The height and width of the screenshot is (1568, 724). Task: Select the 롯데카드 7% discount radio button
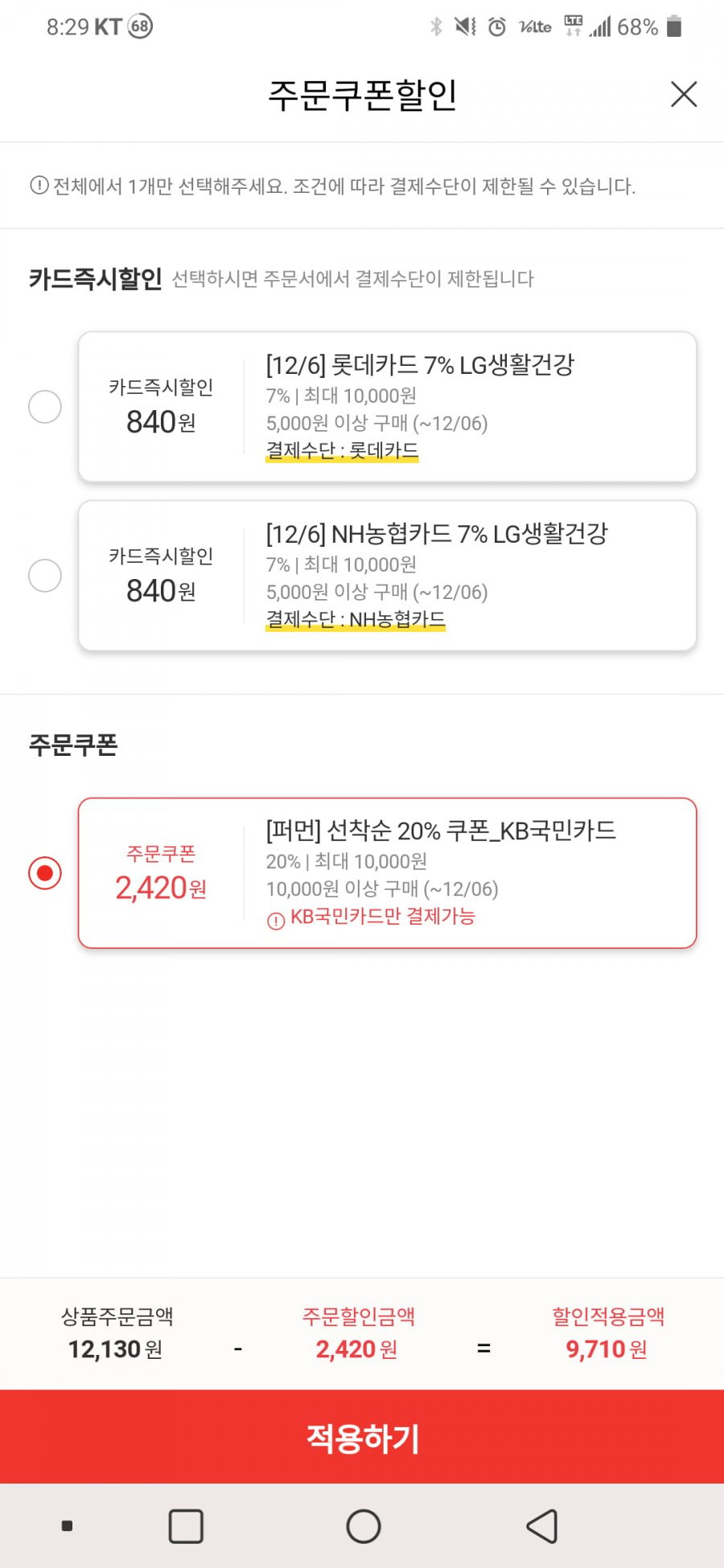pos(45,407)
